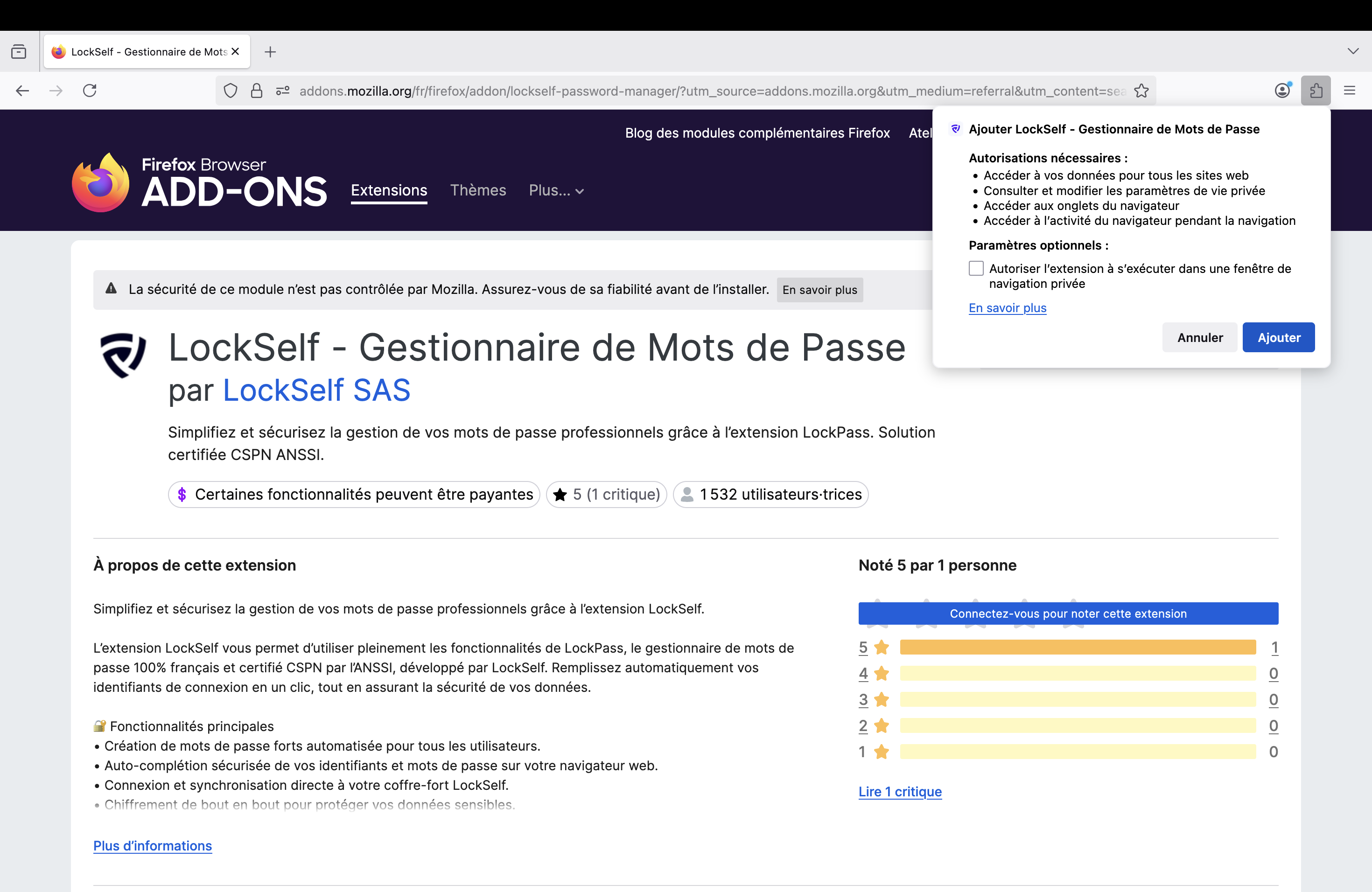Open the tracking protection shield icon

(x=231, y=91)
